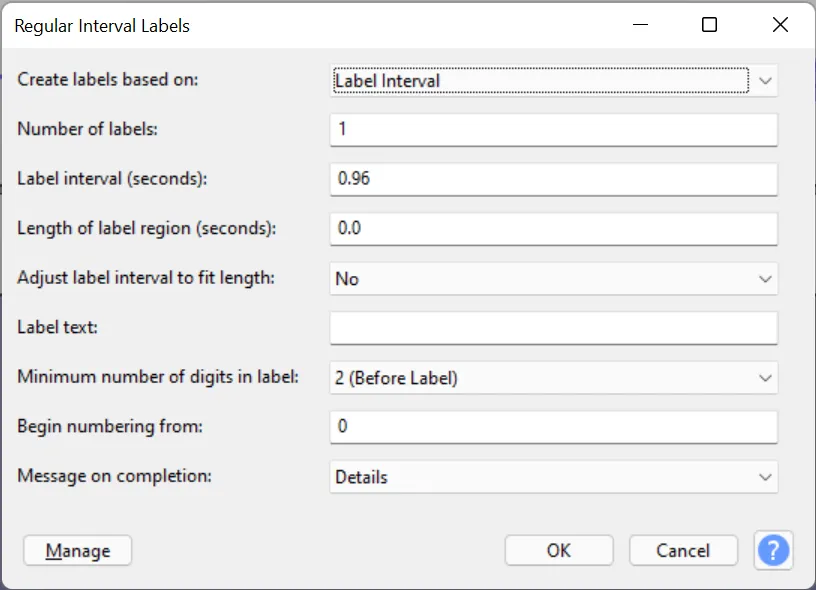Confirm with the OK button
The height and width of the screenshot is (590, 816).
[x=559, y=550]
